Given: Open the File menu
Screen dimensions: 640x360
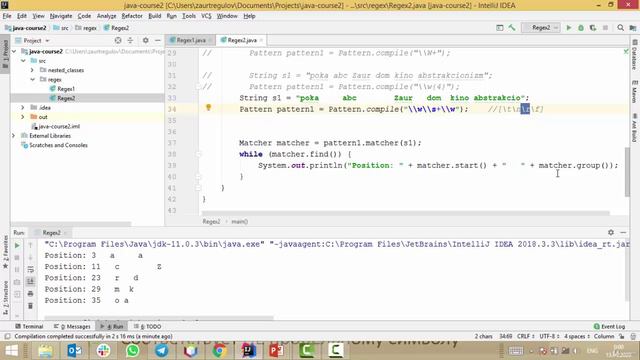Looking at the screenshot, I should tap(7, 16).
